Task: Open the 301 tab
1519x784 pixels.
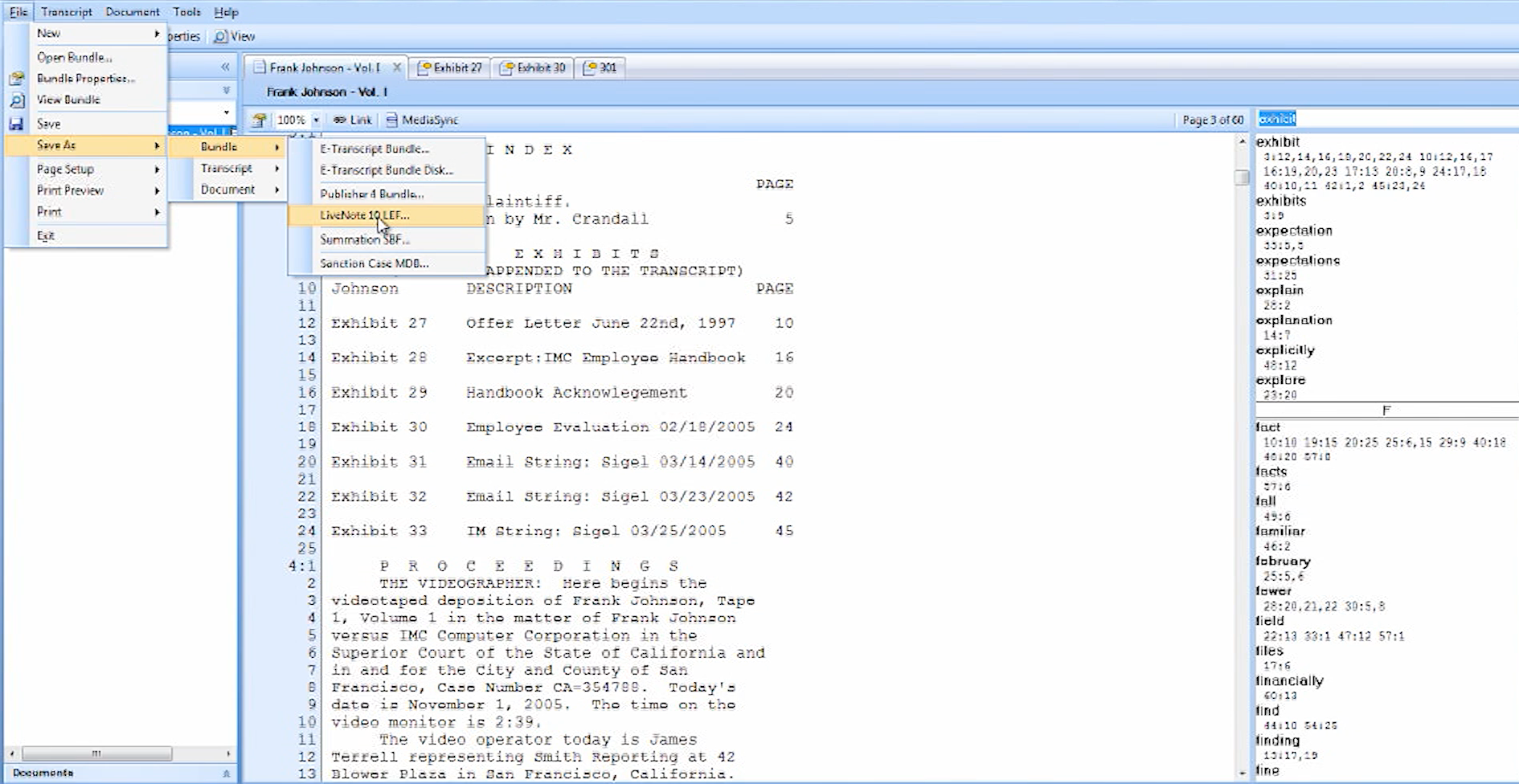Action: [600, 67]
